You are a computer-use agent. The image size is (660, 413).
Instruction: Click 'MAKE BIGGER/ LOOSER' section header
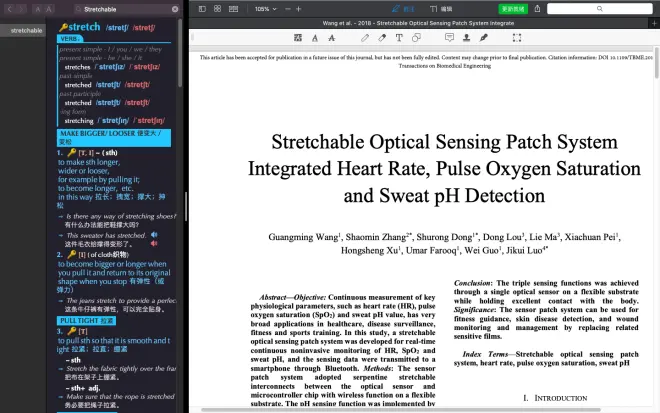coord(114,138)
